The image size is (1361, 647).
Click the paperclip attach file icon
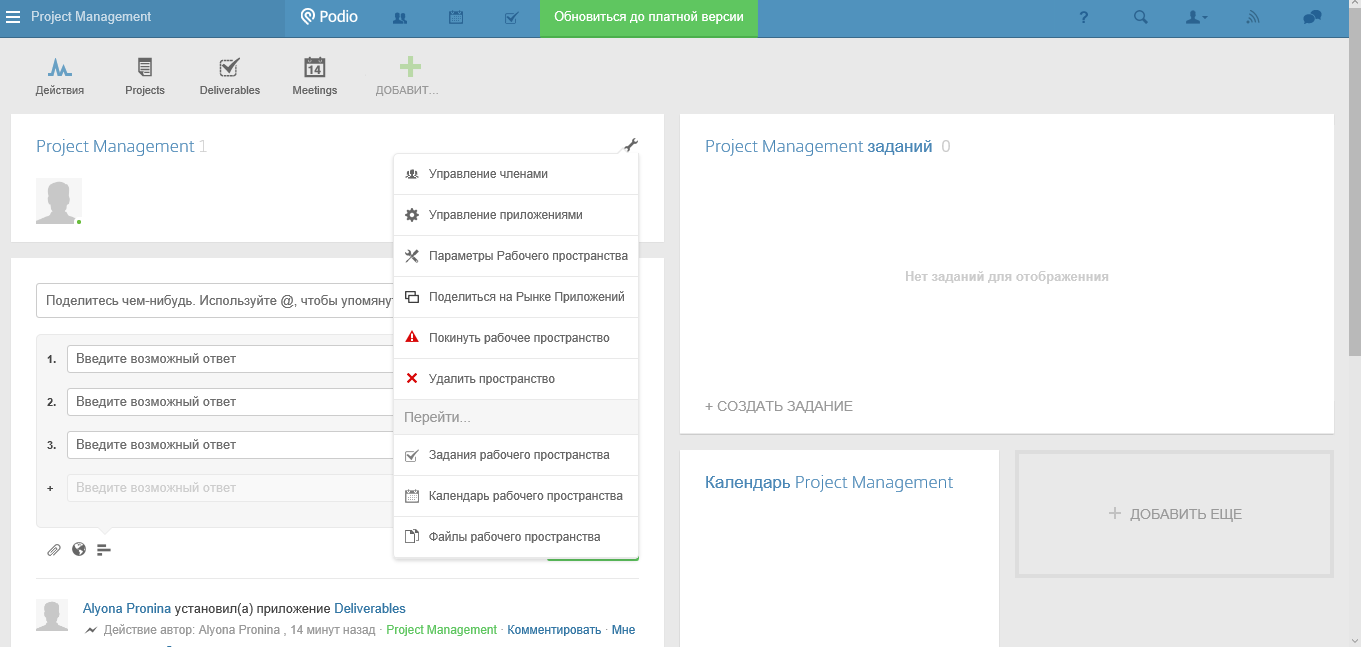point(54,550)
